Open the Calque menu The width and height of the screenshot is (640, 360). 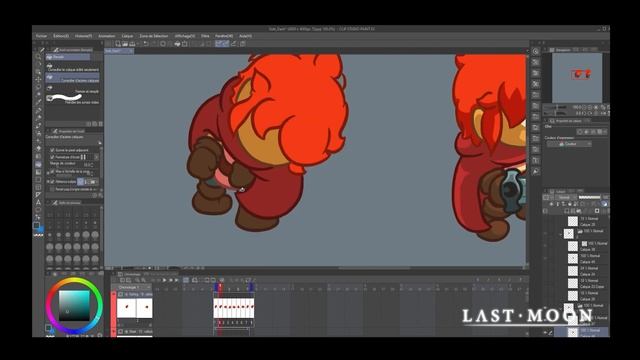click(x=127, y=36)
